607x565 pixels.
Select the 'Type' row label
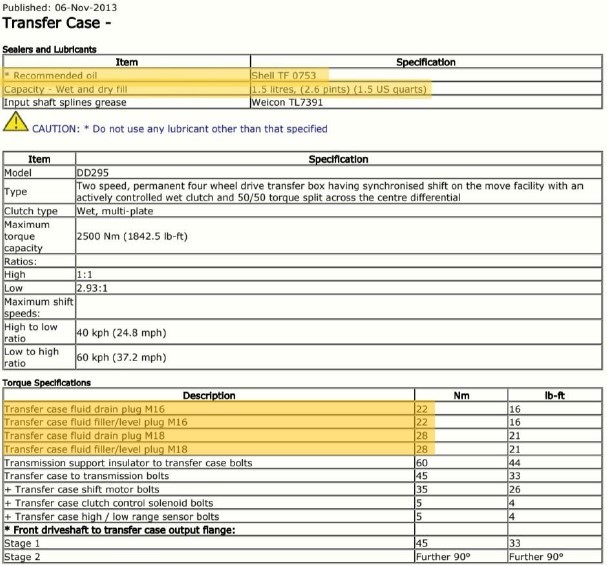tap(15, 192)
